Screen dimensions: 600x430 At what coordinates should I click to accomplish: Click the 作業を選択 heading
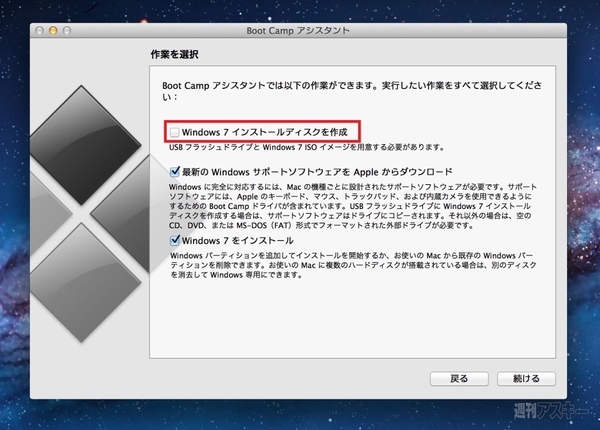coord(174,54)
